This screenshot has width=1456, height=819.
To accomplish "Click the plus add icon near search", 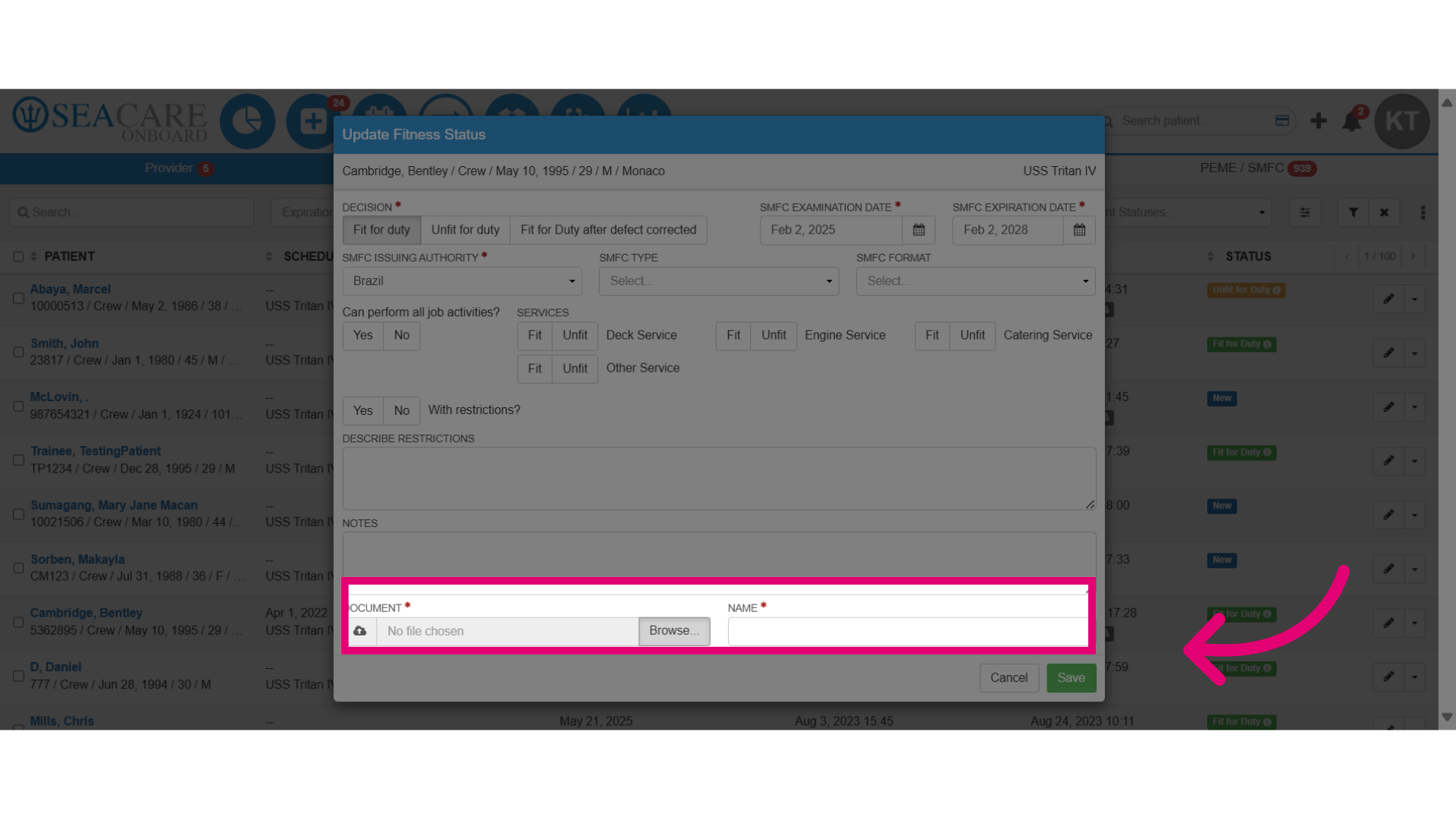I will 1319,121.
